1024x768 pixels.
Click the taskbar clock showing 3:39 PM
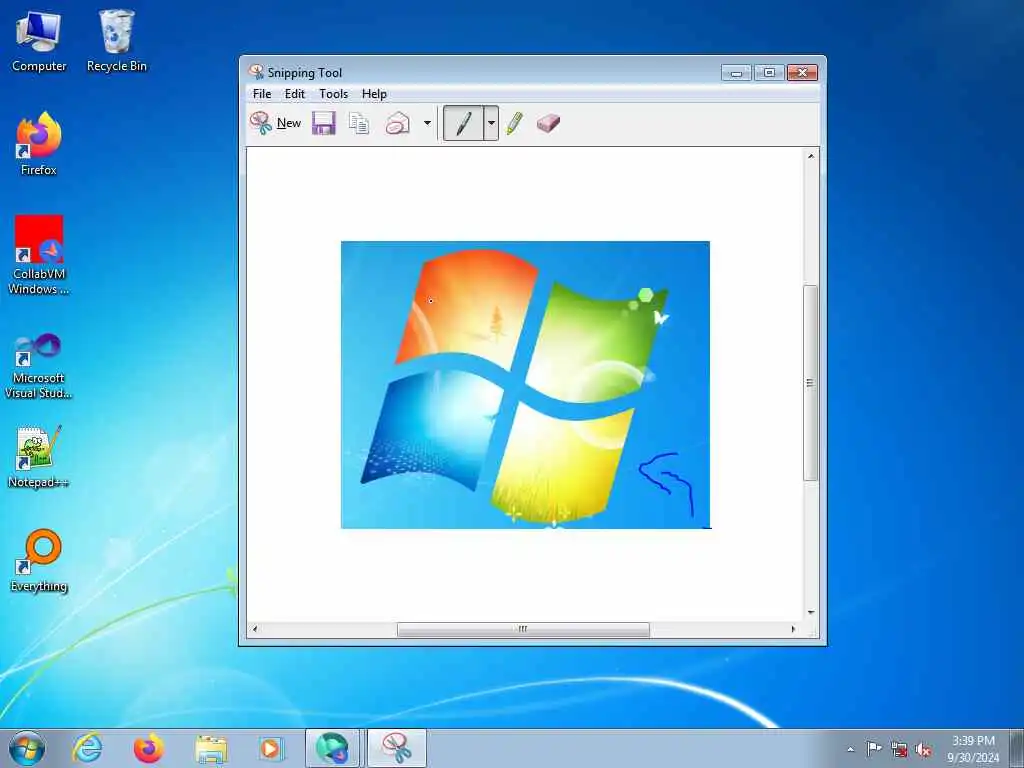pyautogui.click(x=973, y=749)
